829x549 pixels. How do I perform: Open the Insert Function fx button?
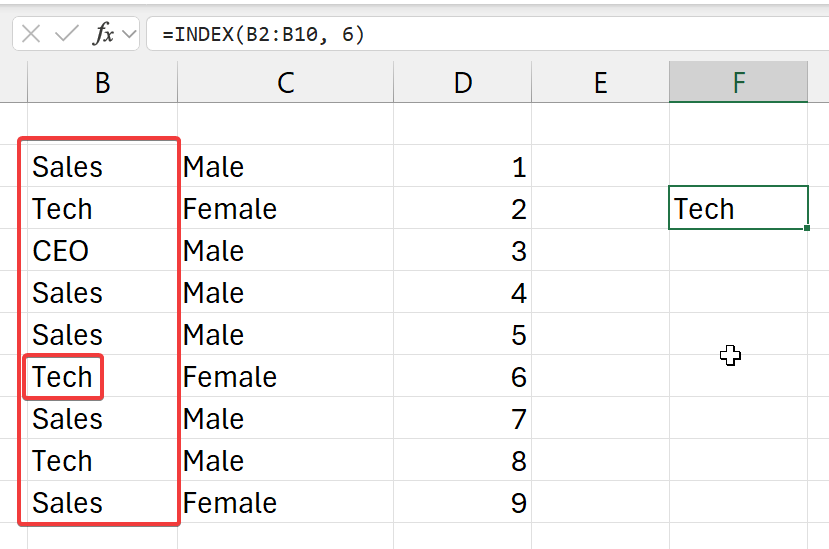coord(103,34)
